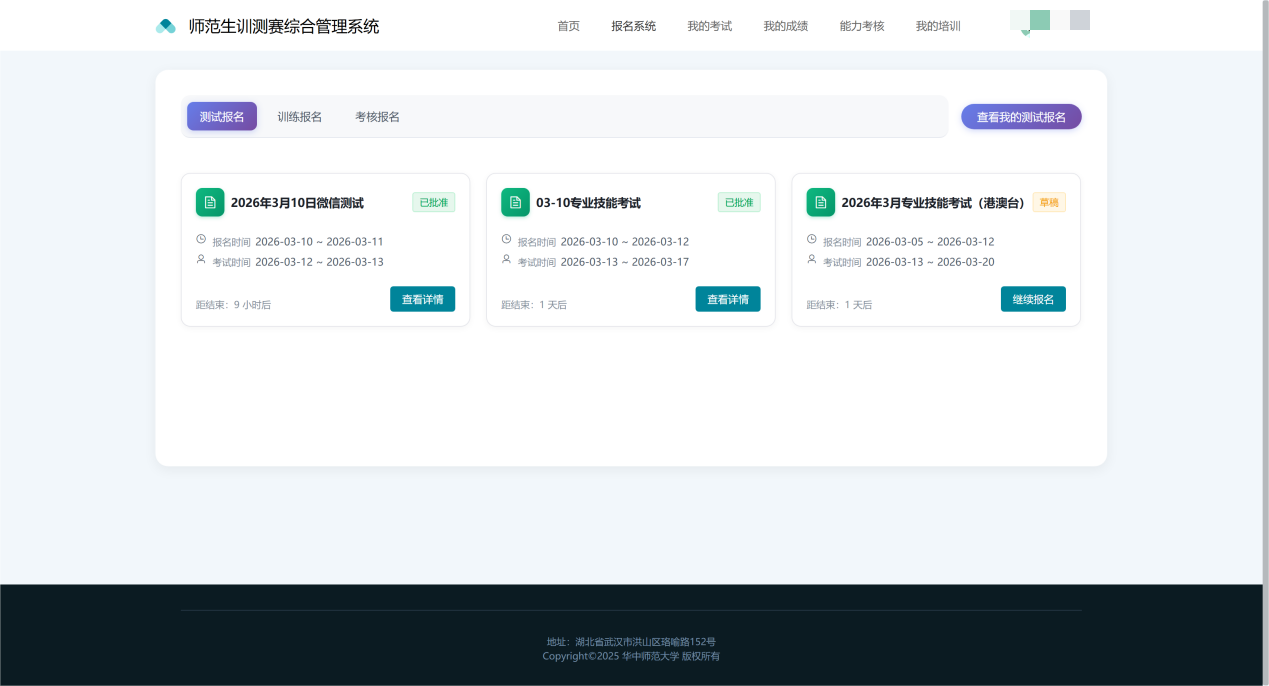Click person icon in 港澳台 exam card
Image resolution: width=1269 pixels, height=686 pixels.
click(x=812, y=260)
